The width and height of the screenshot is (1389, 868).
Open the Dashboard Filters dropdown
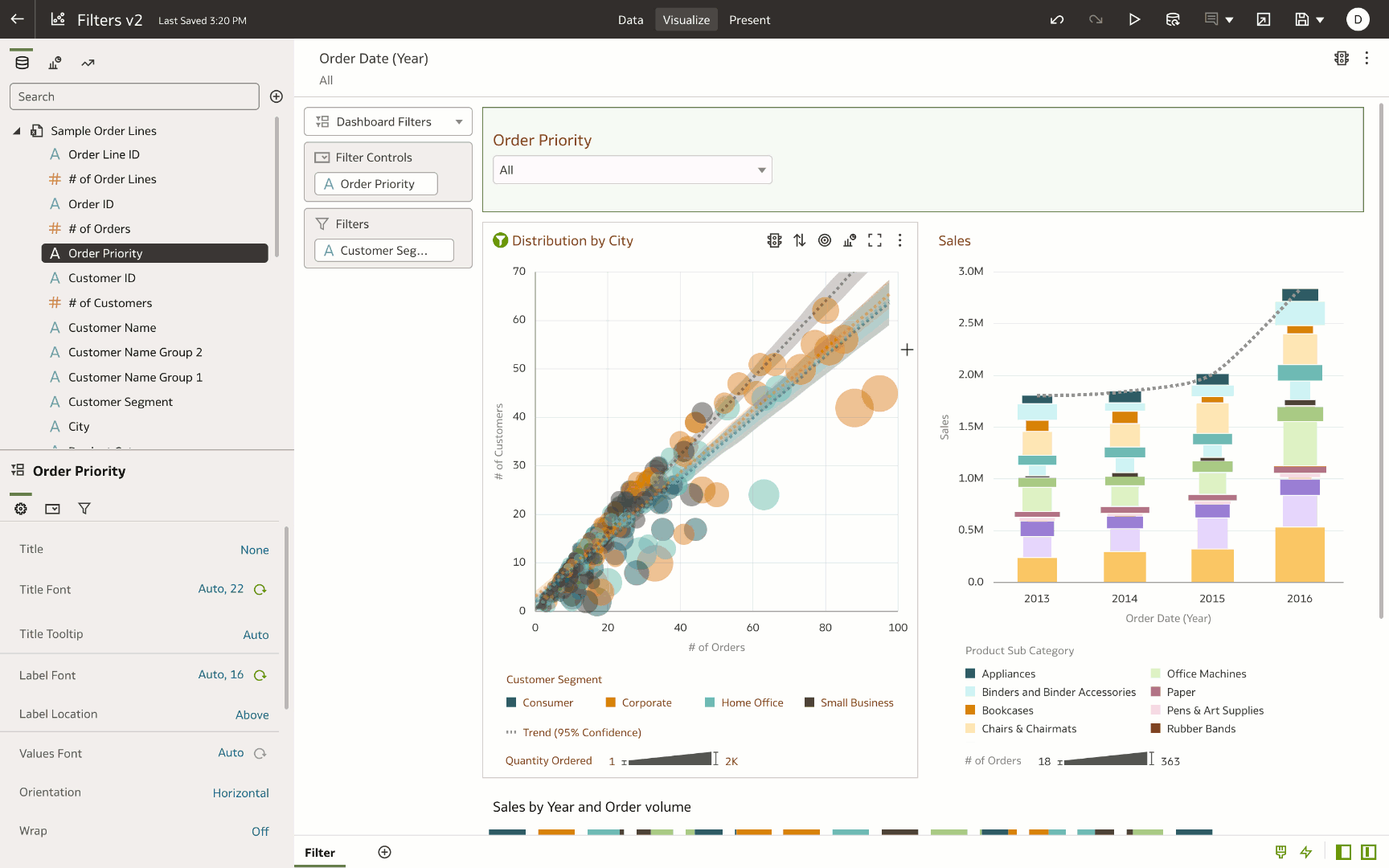(x=388, y=122)
